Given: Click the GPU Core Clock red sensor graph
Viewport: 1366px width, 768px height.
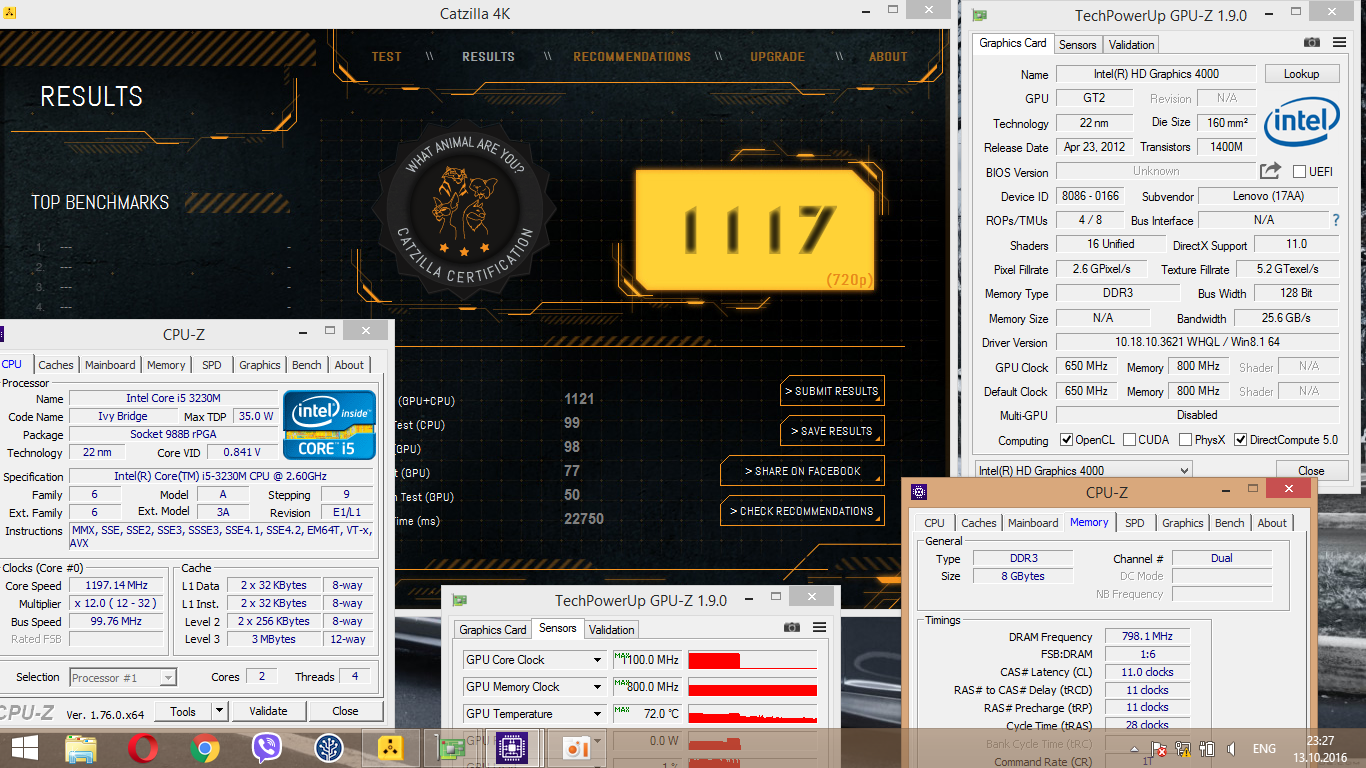Looking at the screenshot, I should 753,660.
